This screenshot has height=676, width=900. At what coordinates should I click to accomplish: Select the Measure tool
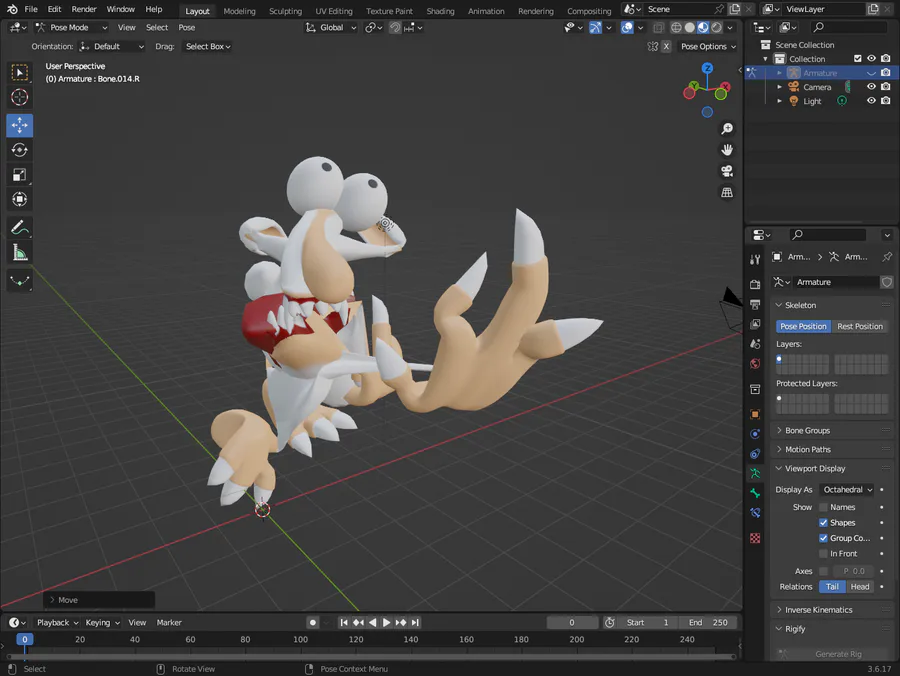tap(20, 252)
